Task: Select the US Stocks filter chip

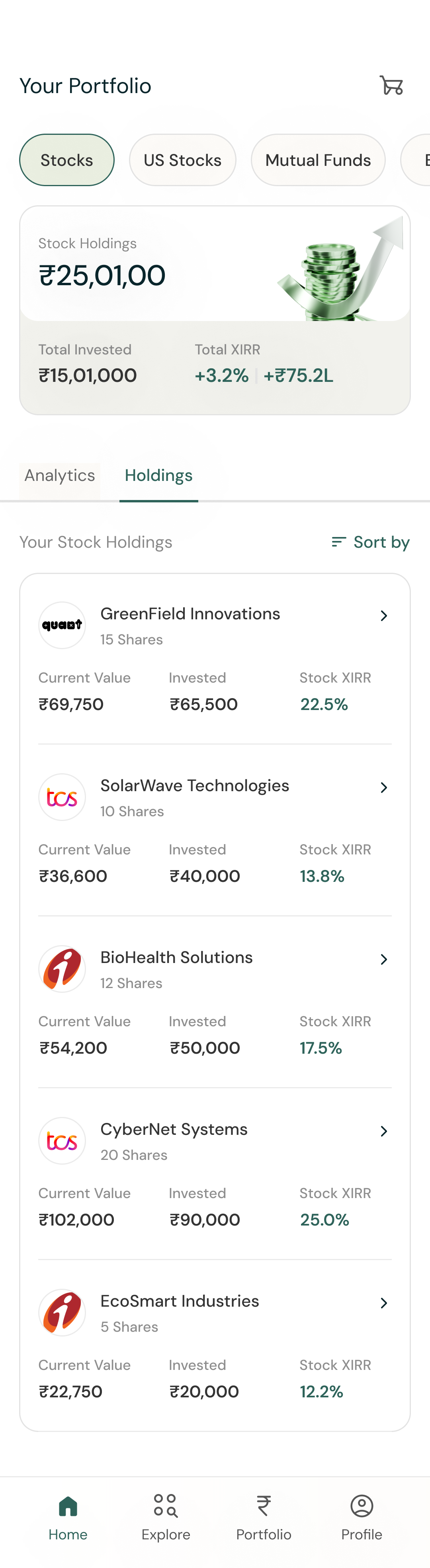Action: tap(183, 160)
